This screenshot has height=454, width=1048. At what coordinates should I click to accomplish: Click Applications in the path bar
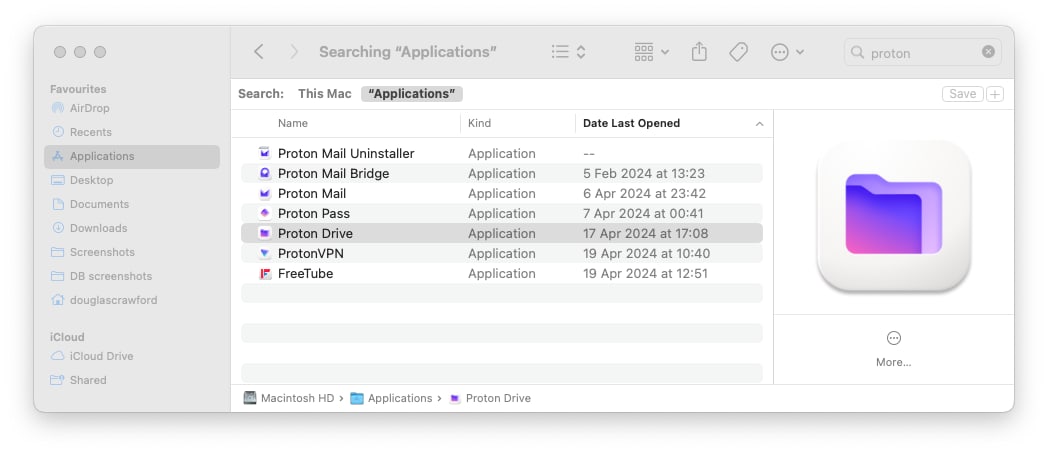tap(392, 398)
